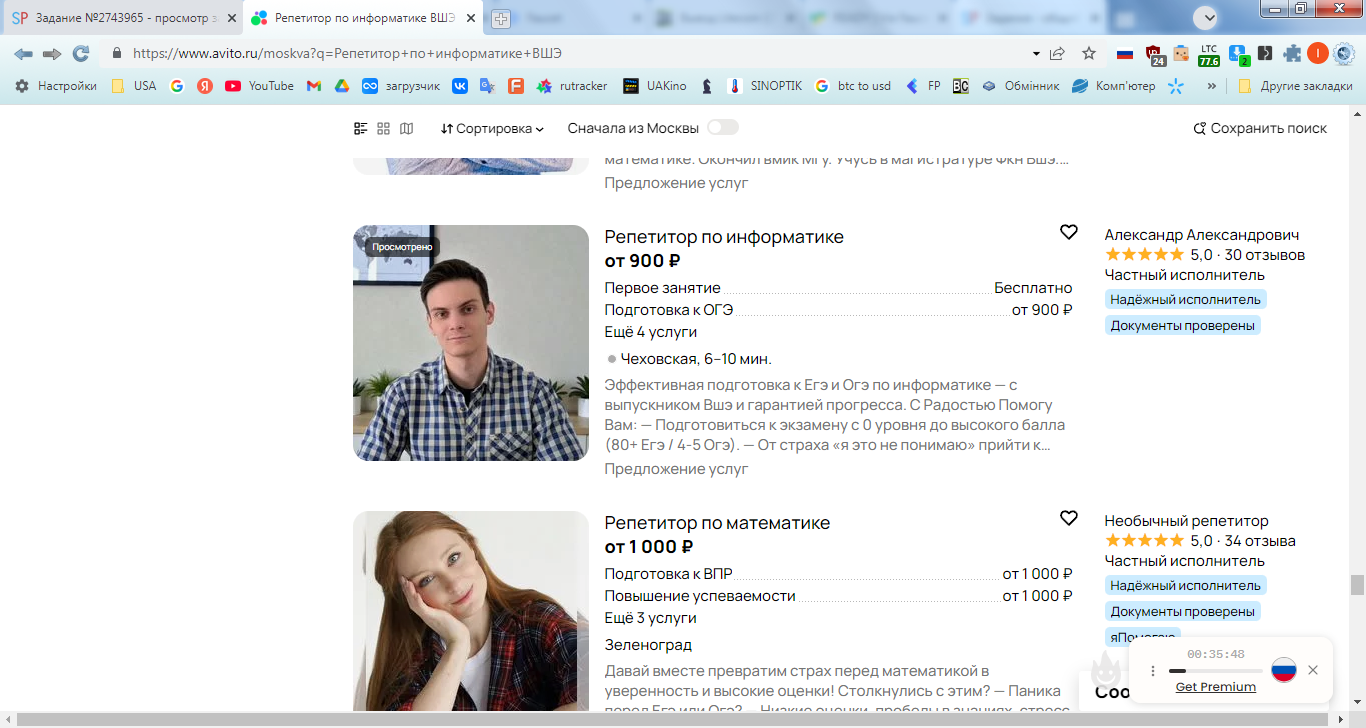The width and height of the screenshot is (1366, 728).
Task: Click the Russian flag in timer widget
Action: pos(1284,670)
